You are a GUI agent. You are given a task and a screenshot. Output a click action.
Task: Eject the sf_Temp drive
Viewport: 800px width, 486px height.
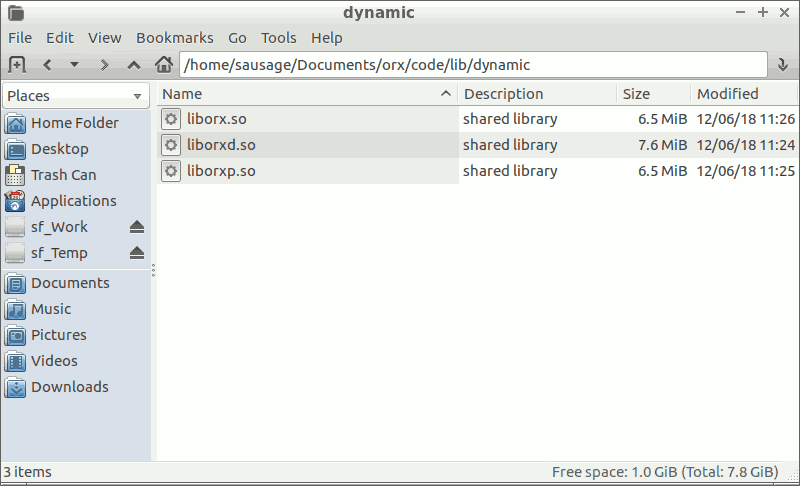pyautogui.click(x=137, y=253)
